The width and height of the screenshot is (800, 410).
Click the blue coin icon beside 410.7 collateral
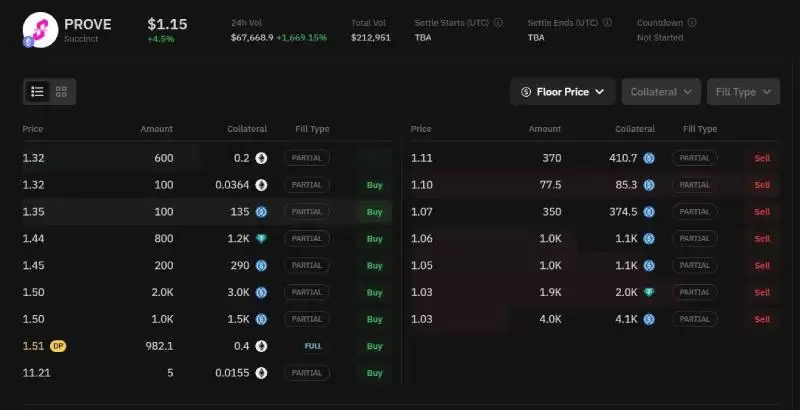click(x=648, y=158)
